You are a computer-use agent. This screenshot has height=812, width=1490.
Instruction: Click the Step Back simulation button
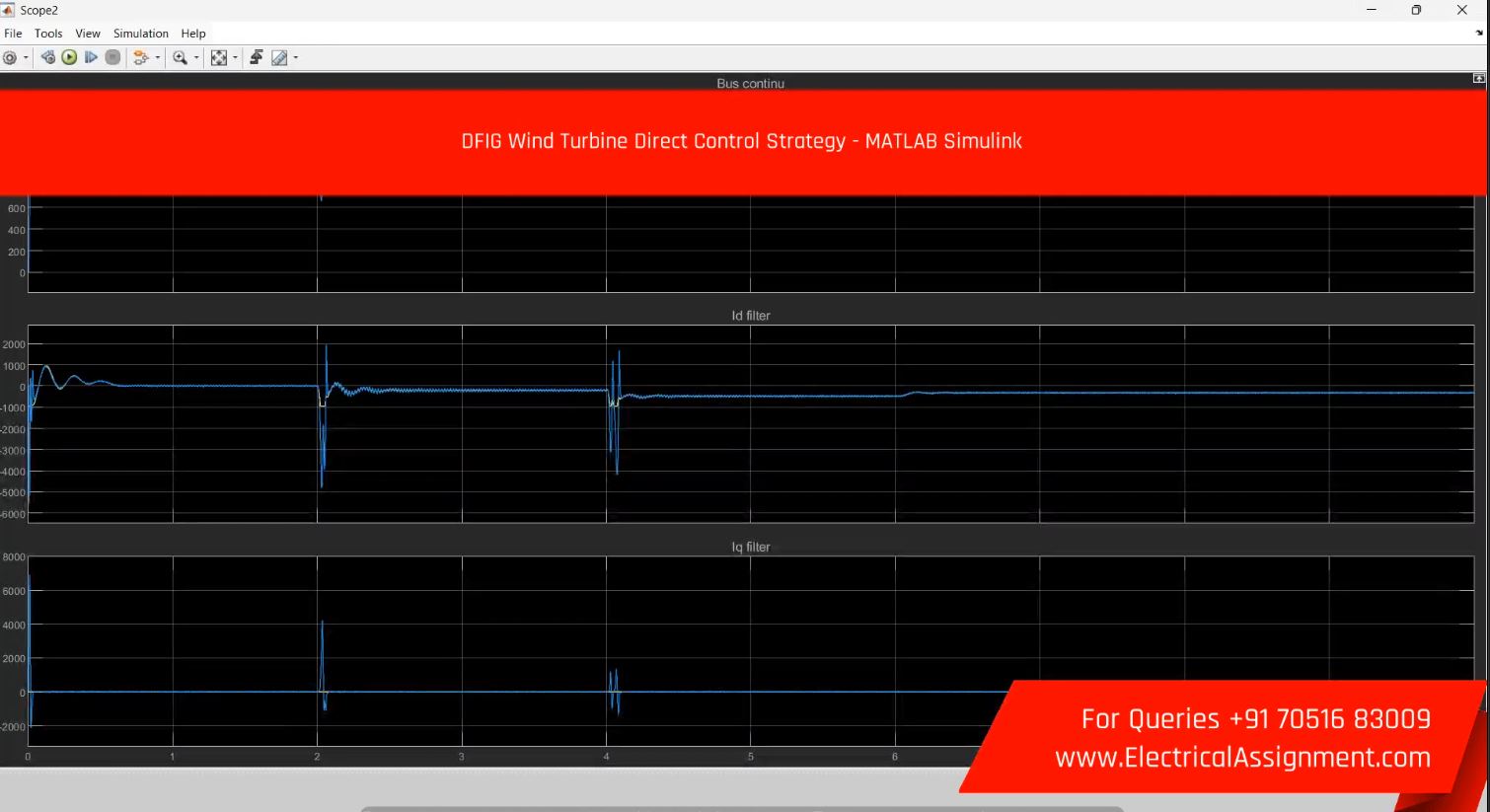(x=47, y=57)
